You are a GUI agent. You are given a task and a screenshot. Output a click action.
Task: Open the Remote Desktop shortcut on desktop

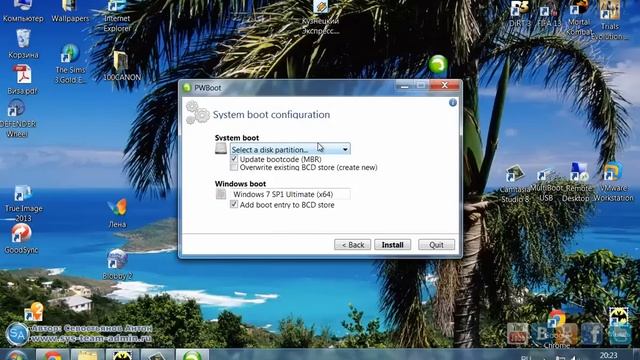pyautogui.click(x=578, y=182)
